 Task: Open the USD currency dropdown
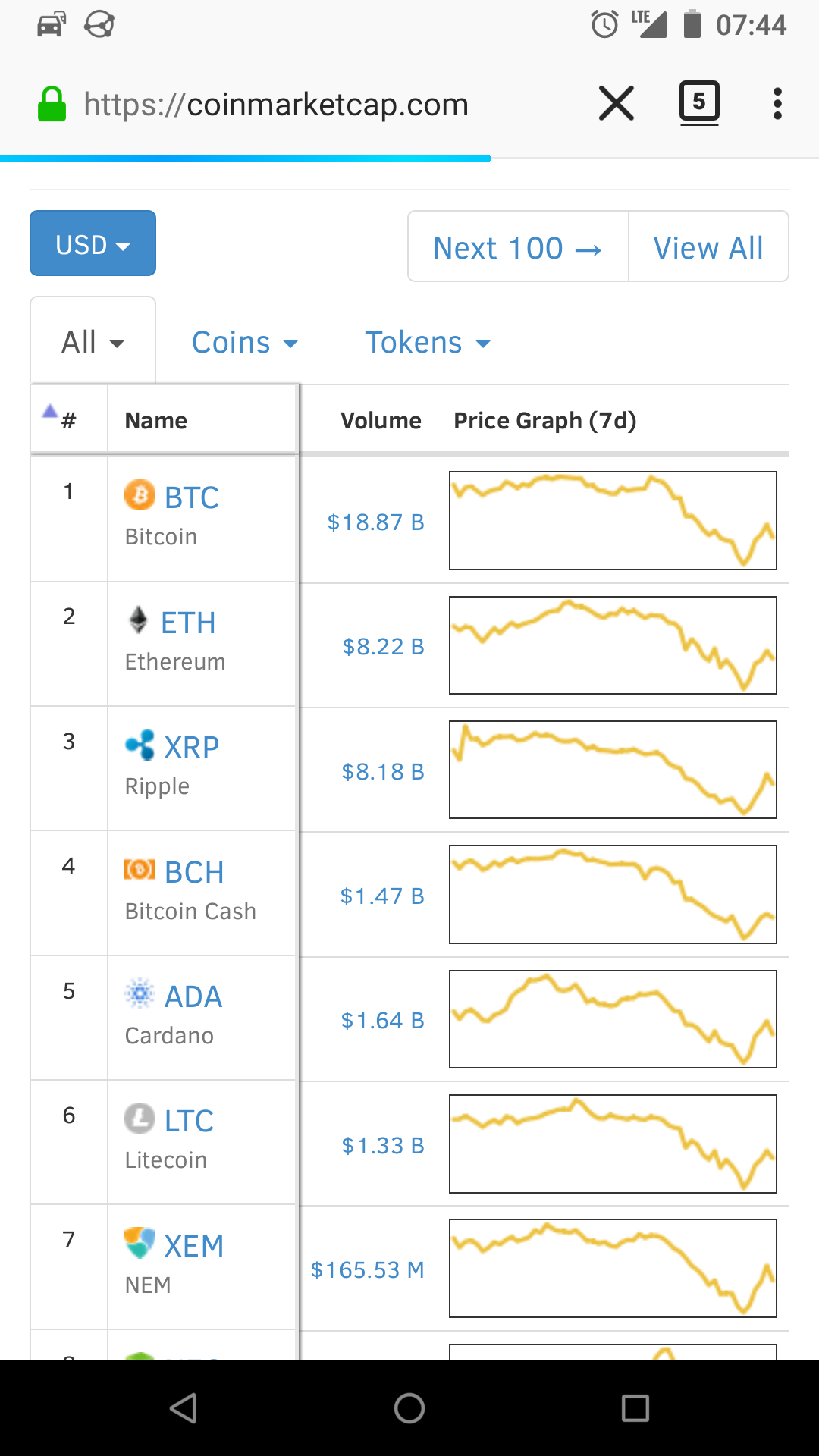point(93,243)
